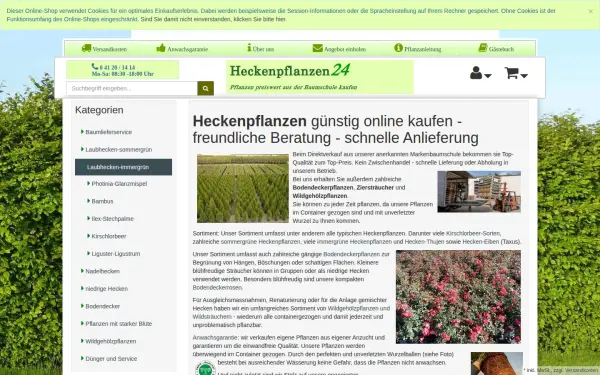The width and height of the screenshot is (600, 375).
Task: Click the Pflanzanleitung info circle icon
Action: 398,48
